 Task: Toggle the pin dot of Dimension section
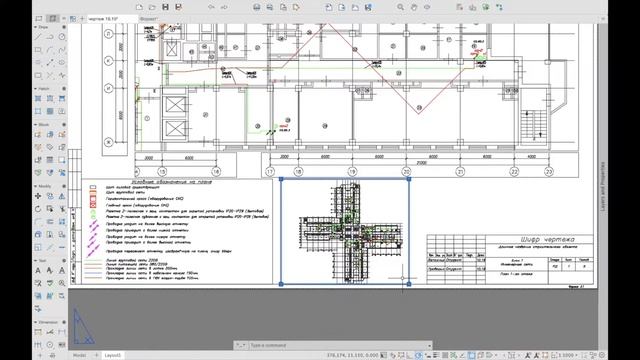tap(64, 322)
